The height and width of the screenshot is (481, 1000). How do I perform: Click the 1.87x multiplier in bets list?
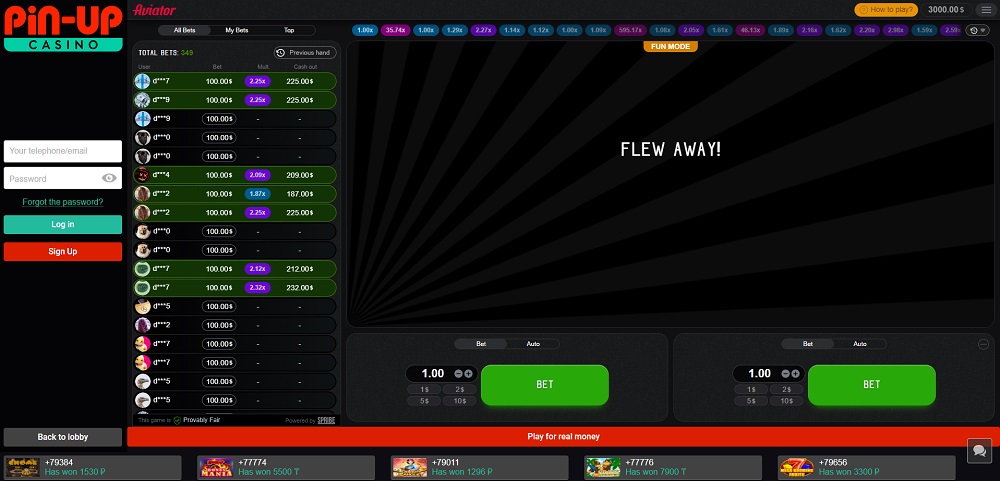(258, 194)
